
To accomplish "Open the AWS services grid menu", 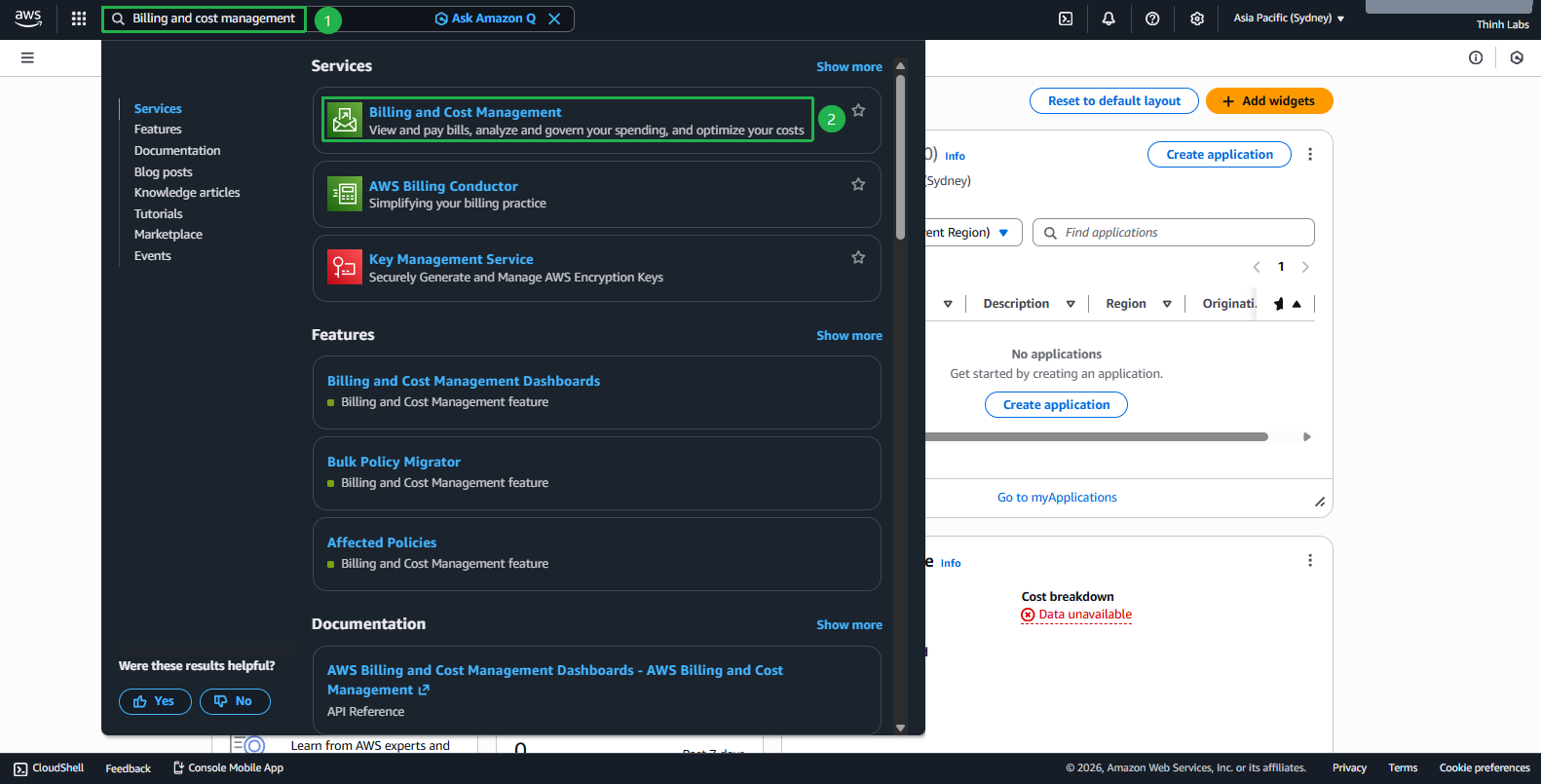I will click(x=79, y=19).
